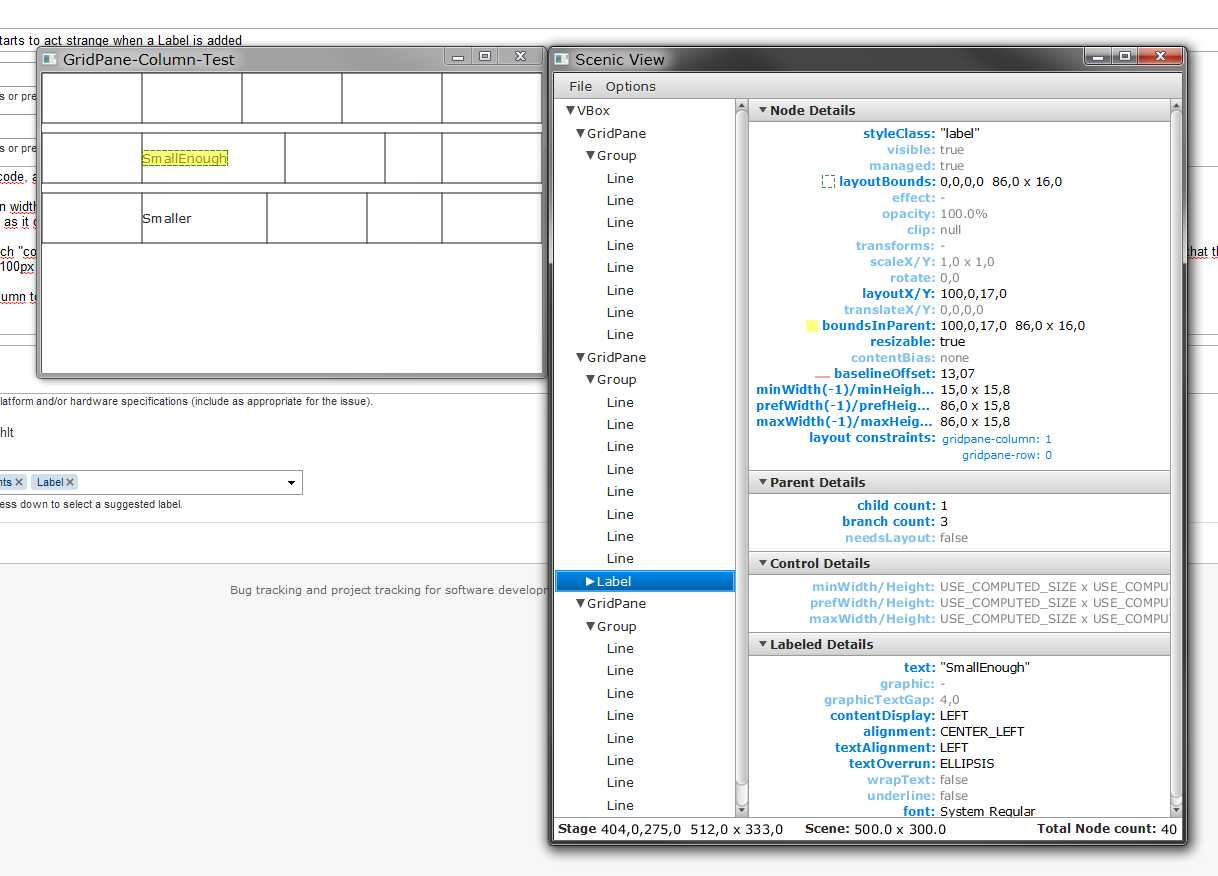Remove the tag ending in "nts" using its x
Screen dimensions: 1218x876
tap(19, 483)
